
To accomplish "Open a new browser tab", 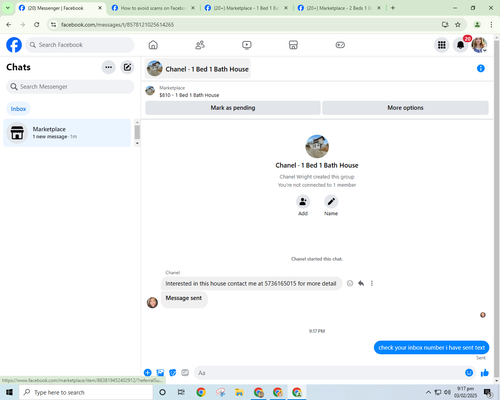I will 393,8.
